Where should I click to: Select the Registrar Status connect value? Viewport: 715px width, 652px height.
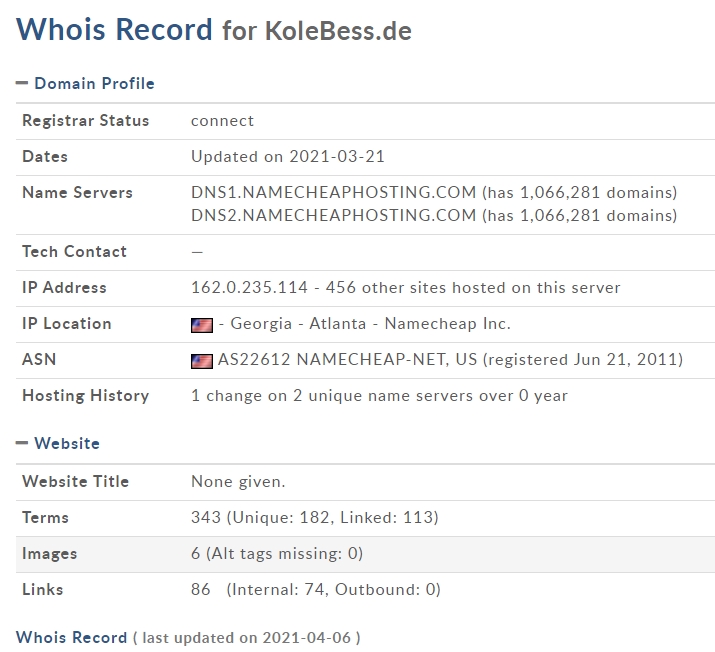222,121
